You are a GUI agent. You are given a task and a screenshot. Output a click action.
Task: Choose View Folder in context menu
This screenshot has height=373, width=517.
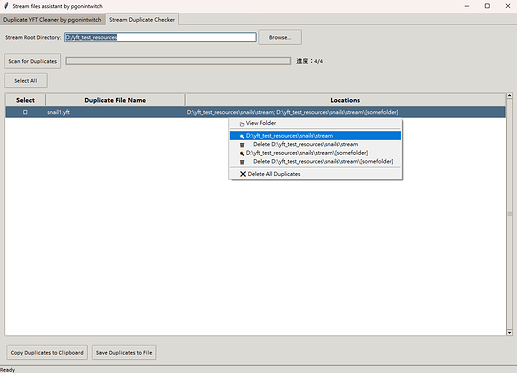click(x=315, y=123)
